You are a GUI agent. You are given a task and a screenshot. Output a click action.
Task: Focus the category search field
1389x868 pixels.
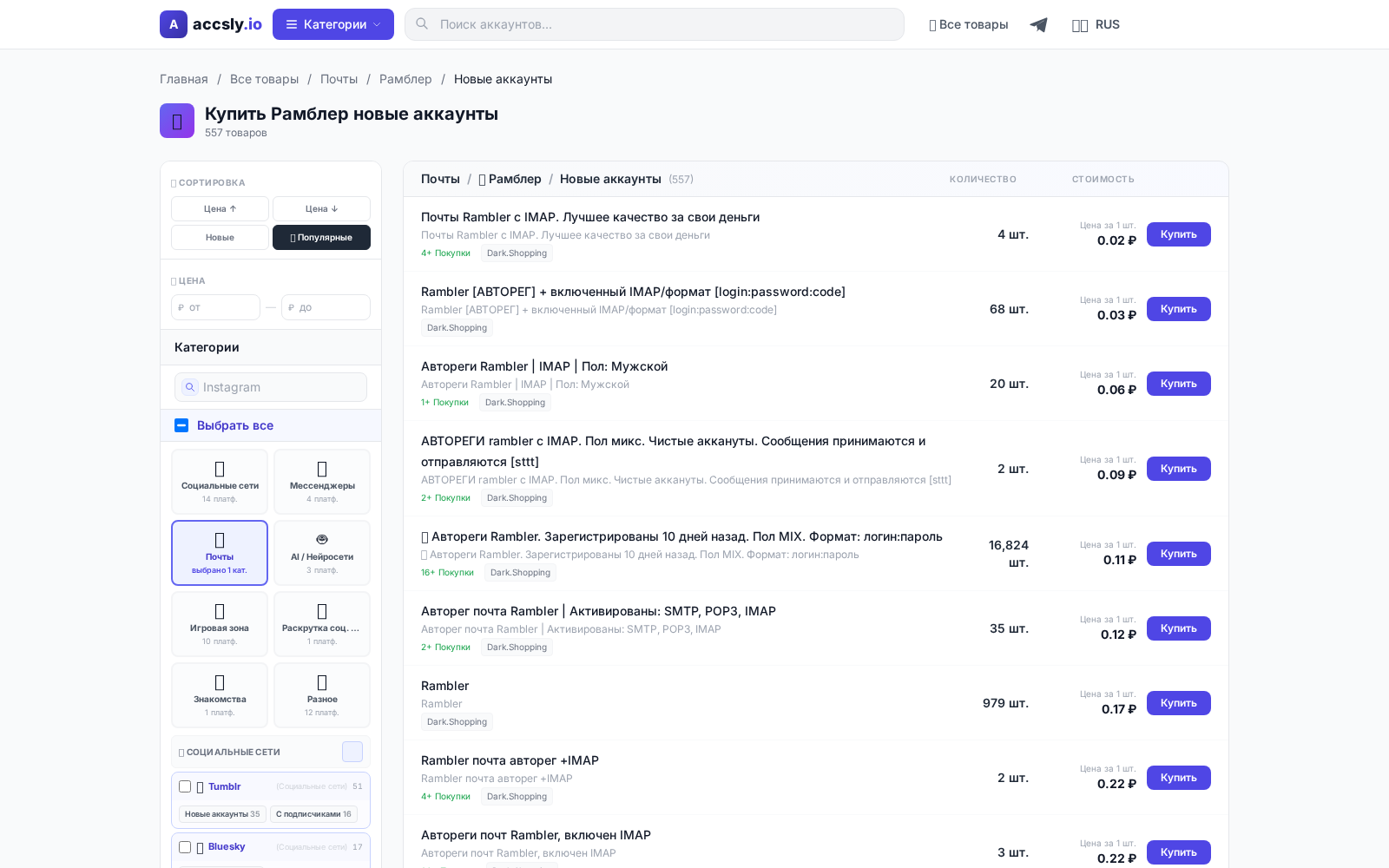point(271,387)
